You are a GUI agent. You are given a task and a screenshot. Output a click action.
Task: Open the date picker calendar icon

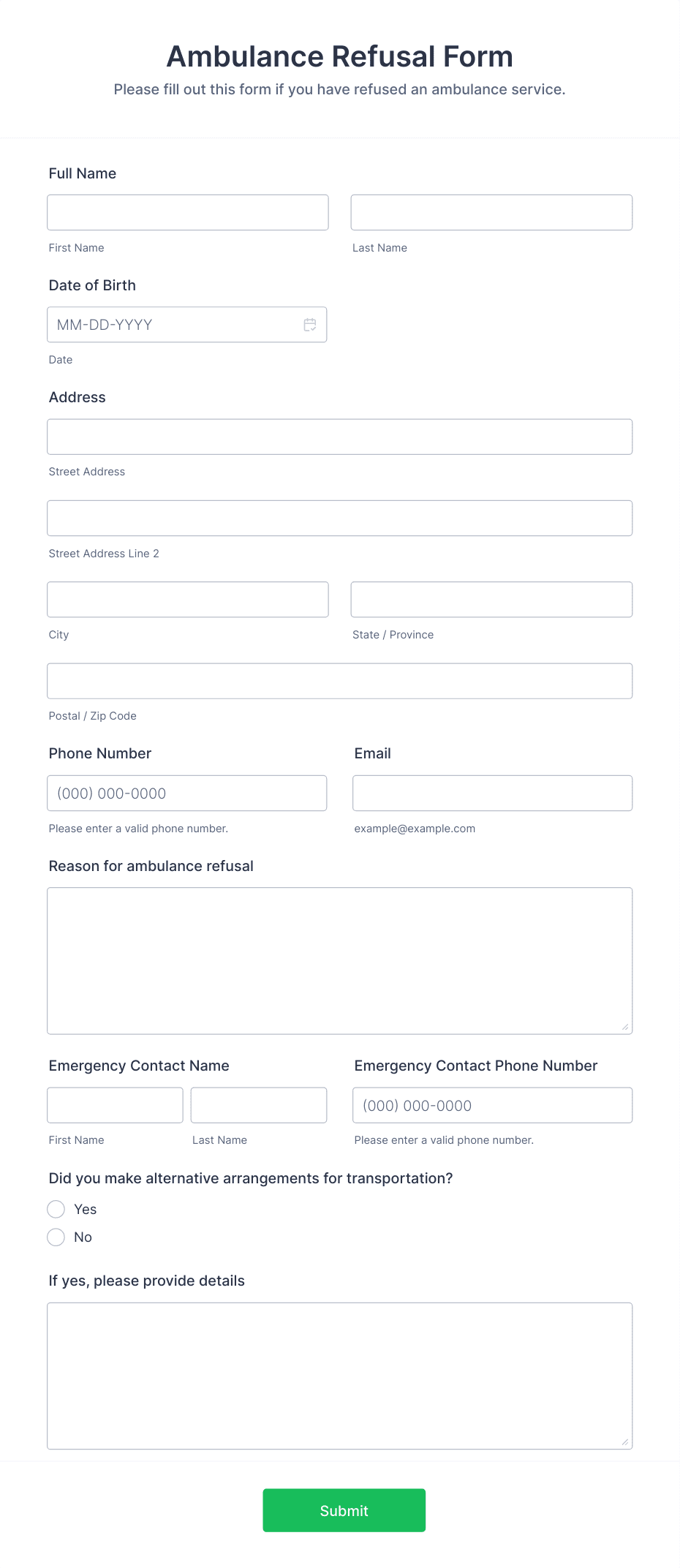coord(309,324)
